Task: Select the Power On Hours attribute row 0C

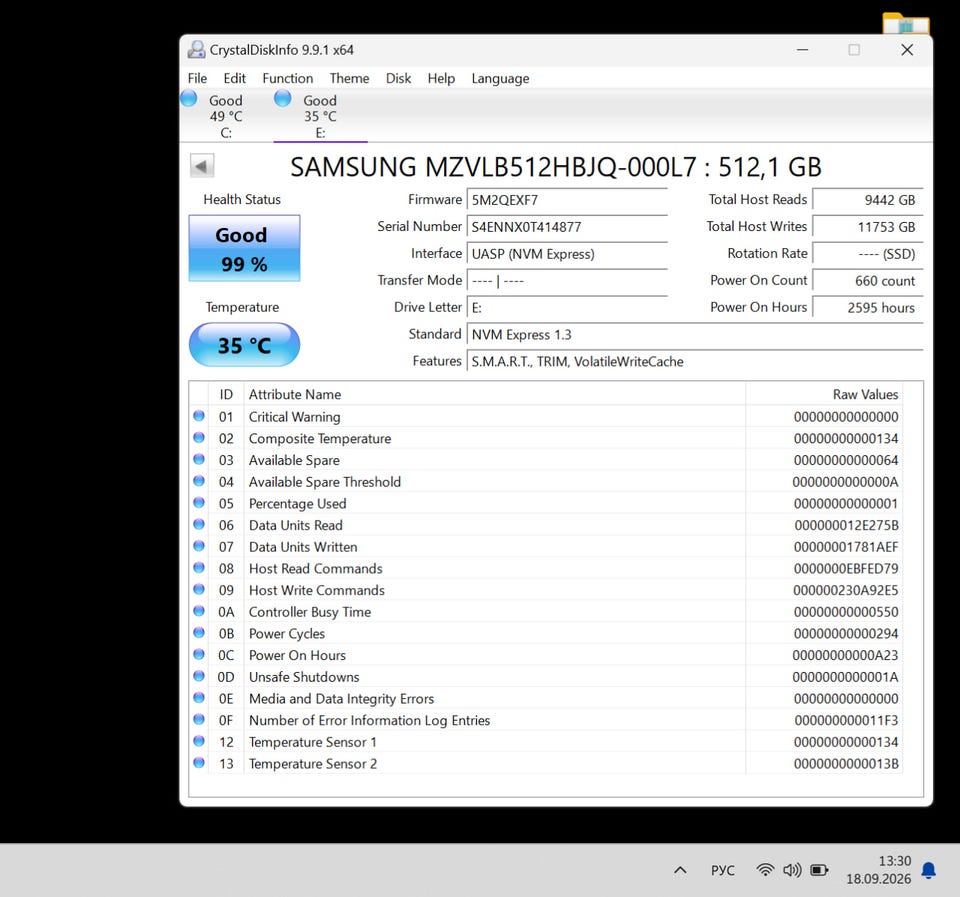Action: pos(546,655)
